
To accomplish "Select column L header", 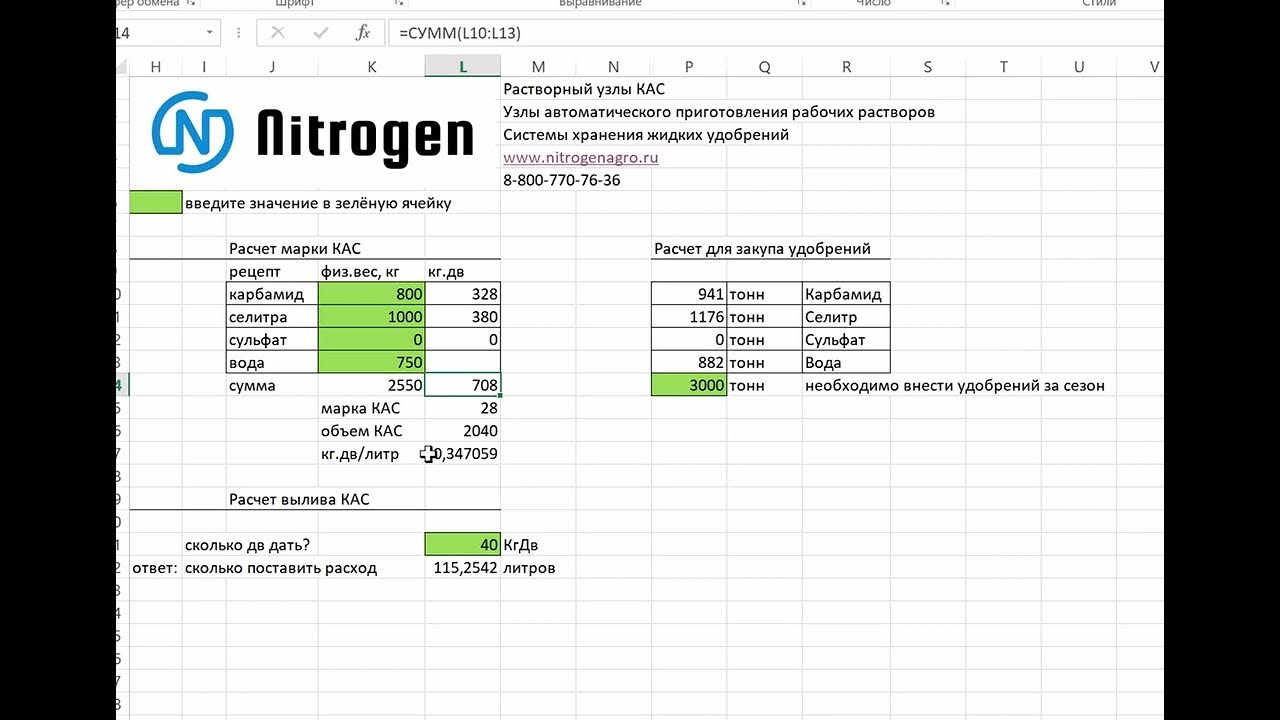I will pos(462,67).
